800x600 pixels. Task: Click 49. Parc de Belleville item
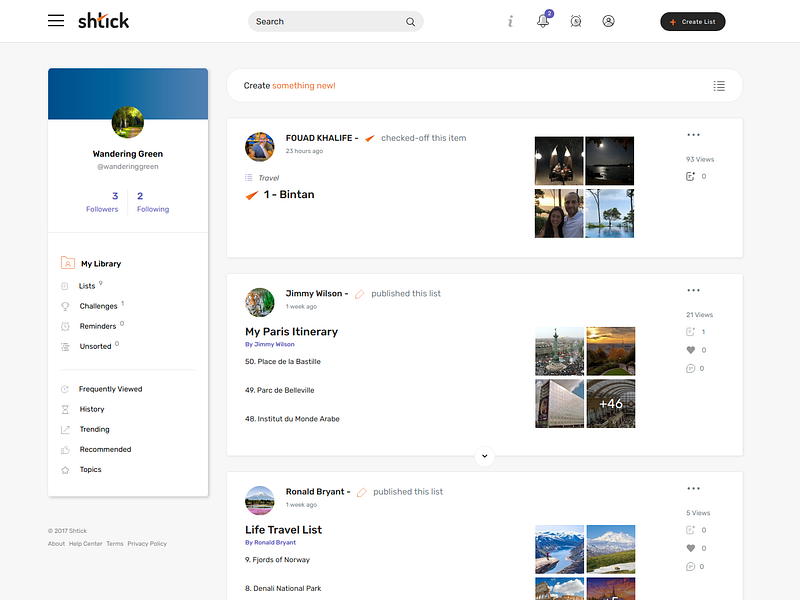tap(280, 390)
